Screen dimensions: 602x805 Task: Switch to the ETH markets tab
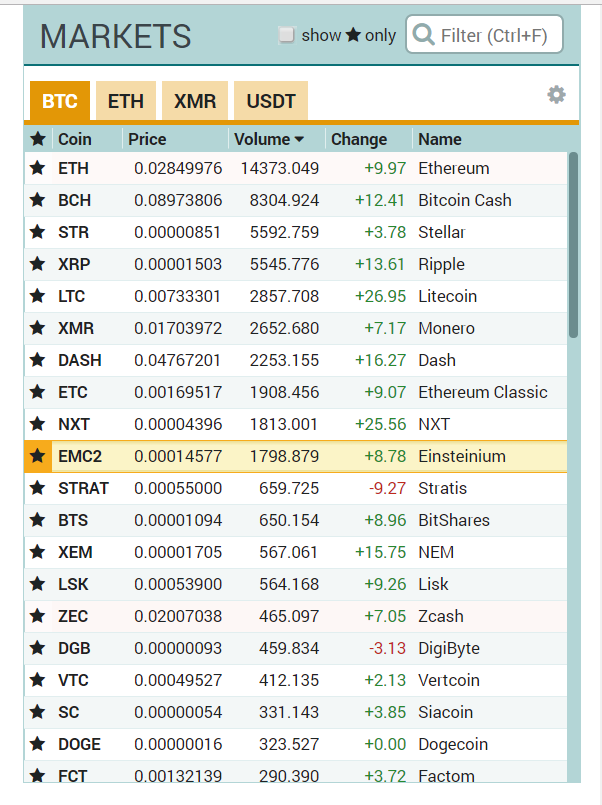[126, 101]
